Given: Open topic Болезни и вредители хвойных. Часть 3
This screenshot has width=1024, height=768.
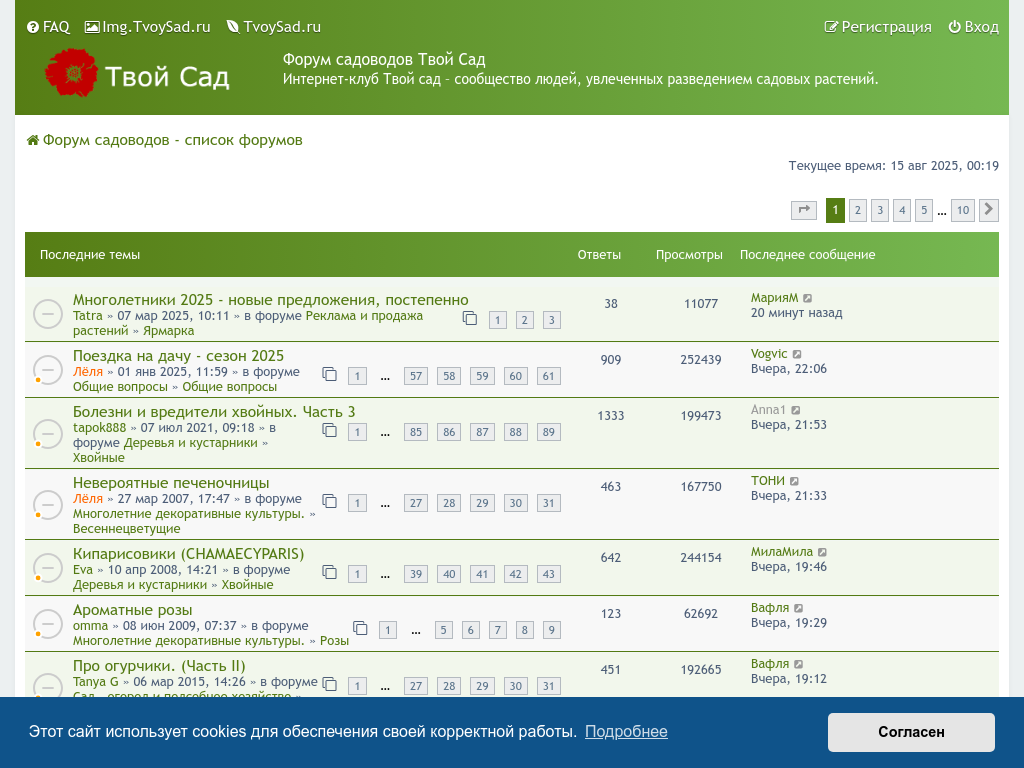Looking at the screenshot, I should [x=214, y=412].
